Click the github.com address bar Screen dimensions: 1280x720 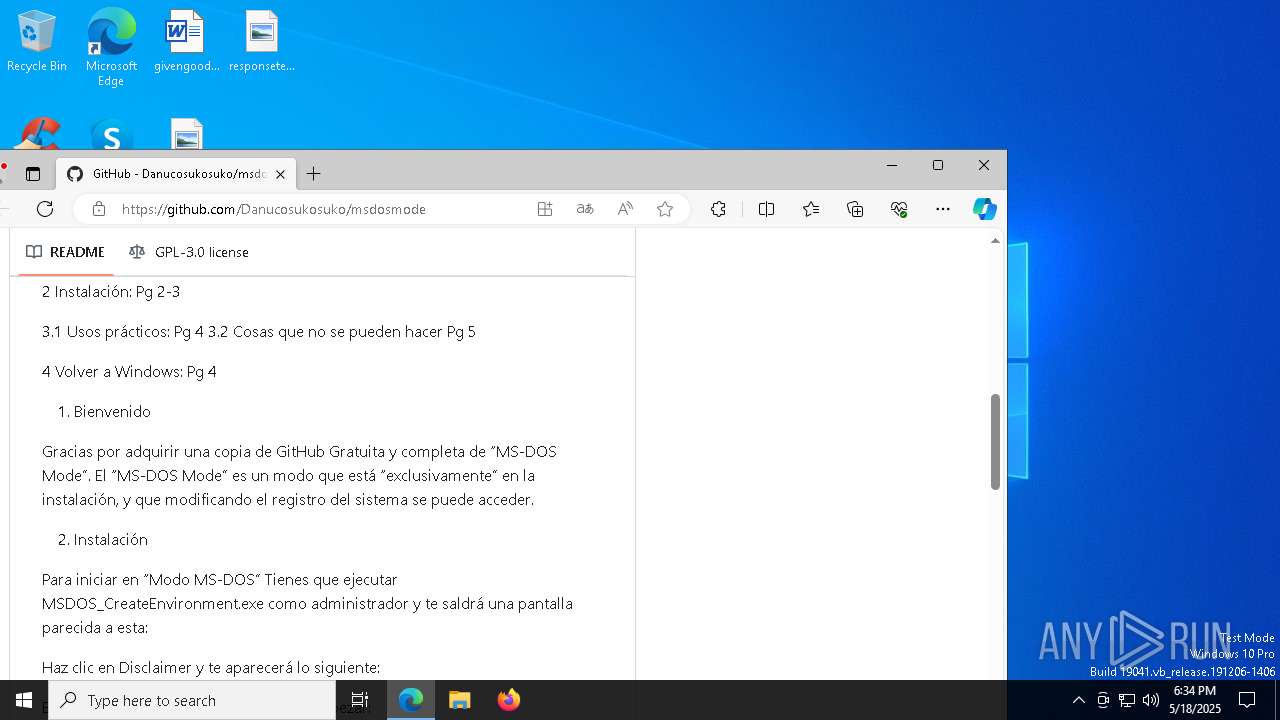point(274,209)
